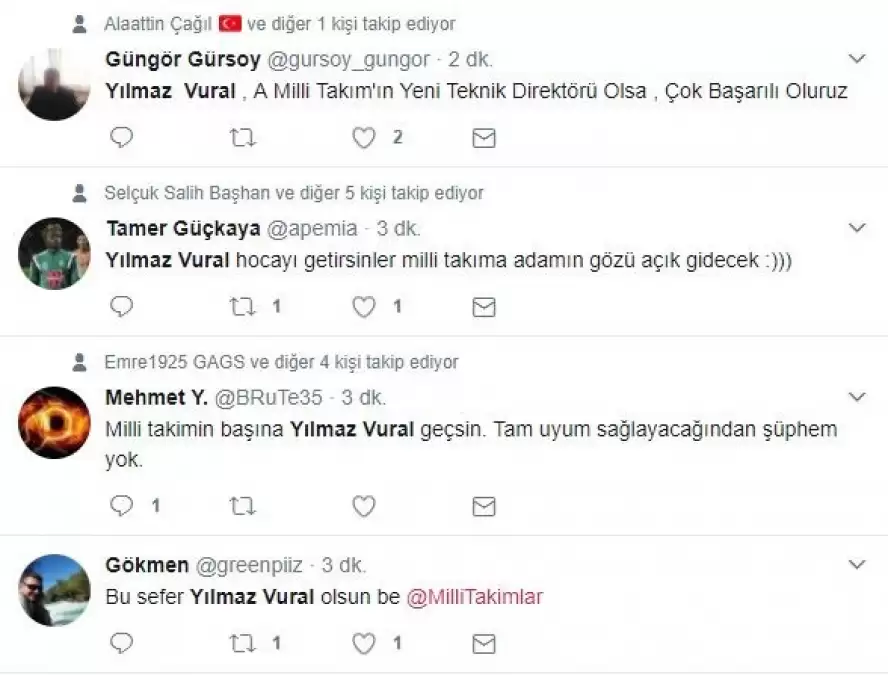Open the Gökmen display name link
This screenshot has height=675, width=888.
(x=147, y=565)
